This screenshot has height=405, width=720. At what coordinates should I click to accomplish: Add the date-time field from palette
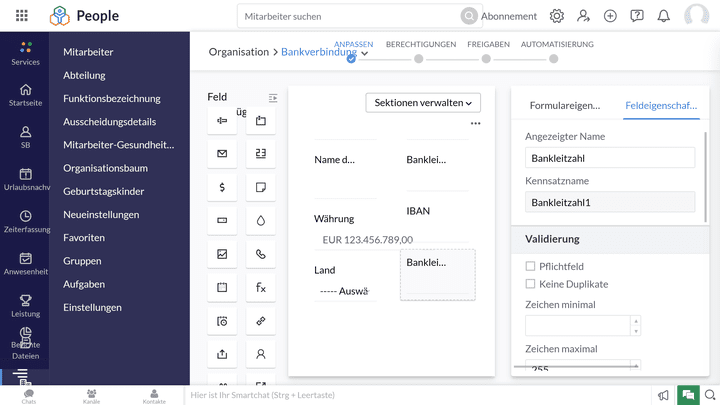[x=222, y=321]
